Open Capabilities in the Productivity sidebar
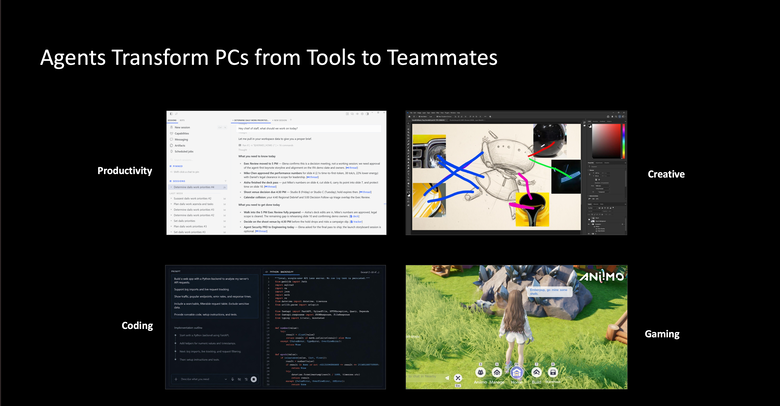Viewport: 780px width, 406px height. click(x=181, y=133)
